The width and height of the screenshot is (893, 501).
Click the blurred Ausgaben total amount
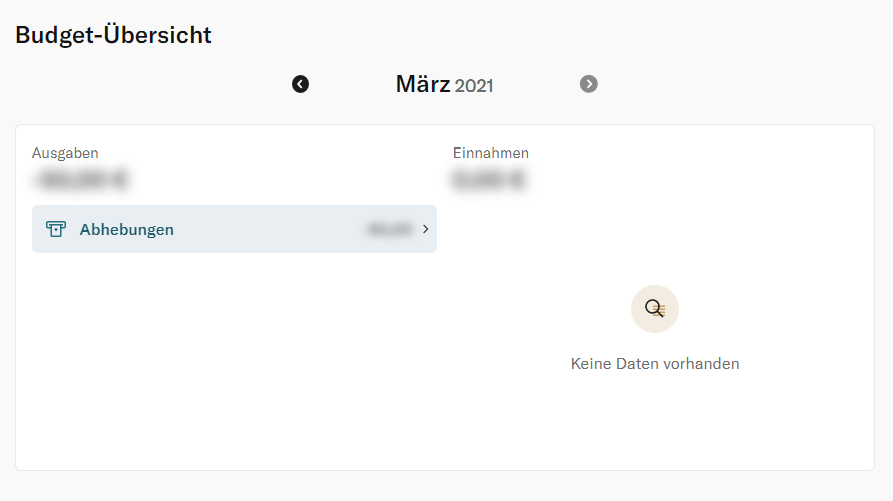pos(80,179)
